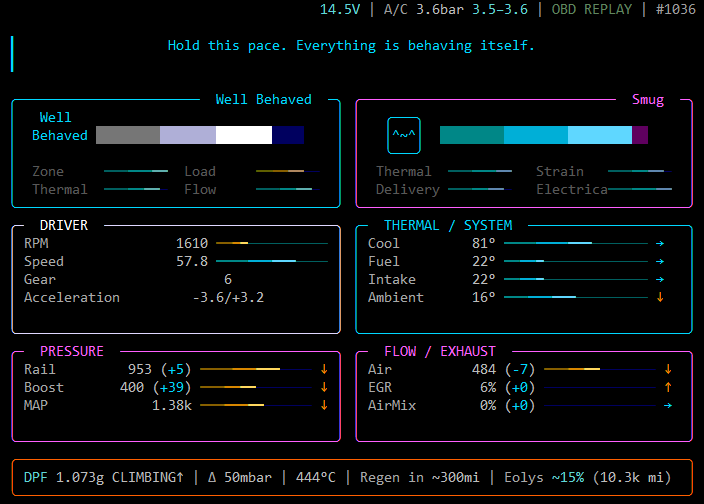The width and height of the screenshot is (704, 504).
Task: Click the Acceleration value -3.6/+3.2
Action: (x=228, y=297)
